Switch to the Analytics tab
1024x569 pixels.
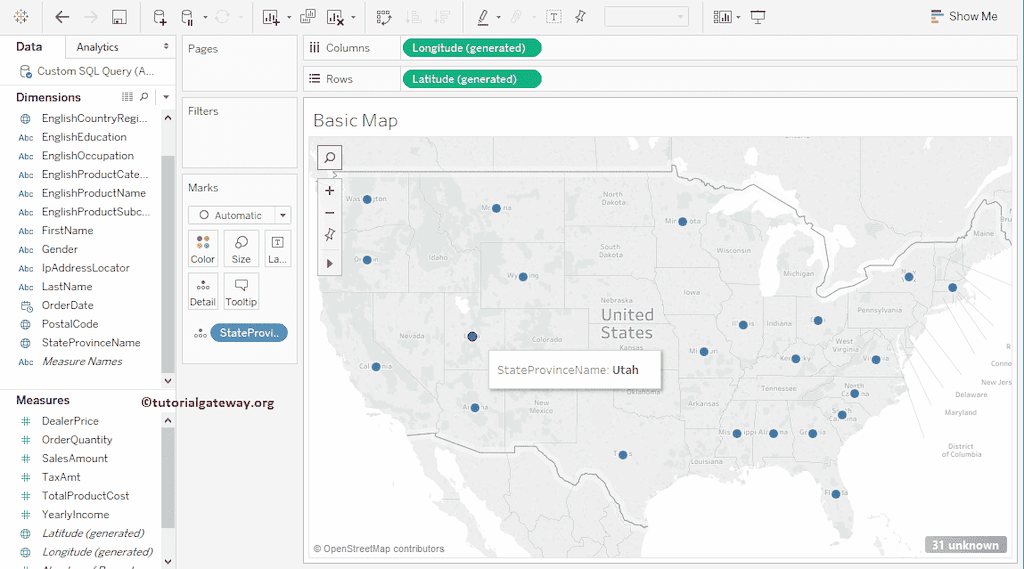coord(98,47)
